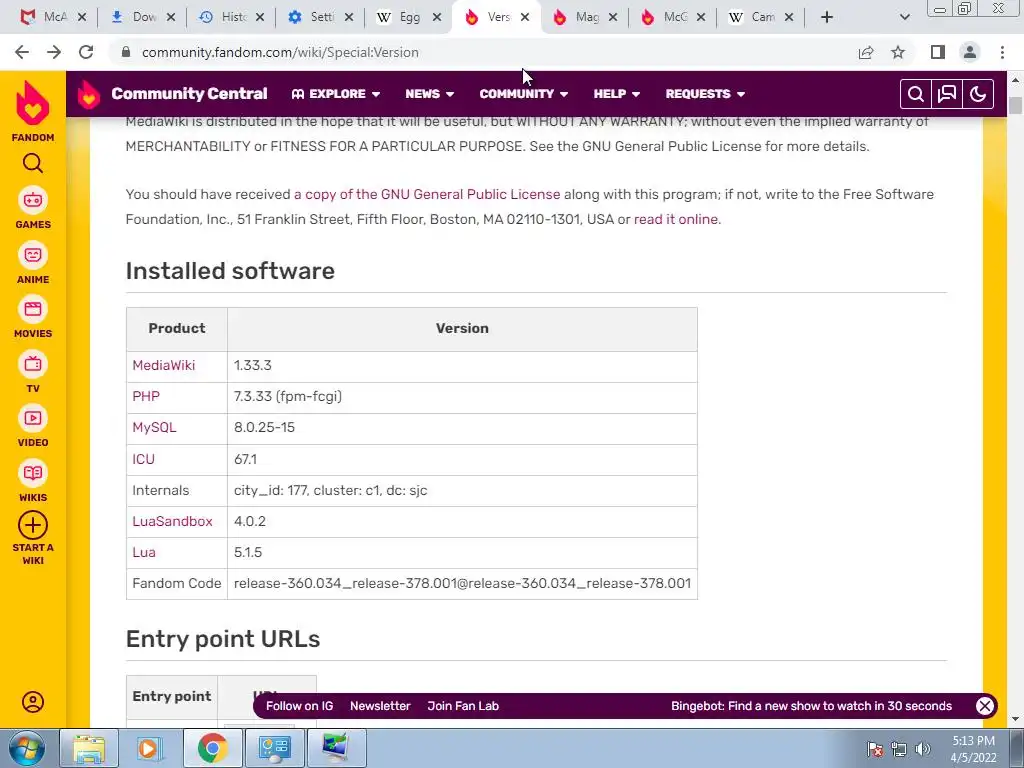Open the MySQL product link
This screenshot has width=1024, height=768.
pos(154,428)
